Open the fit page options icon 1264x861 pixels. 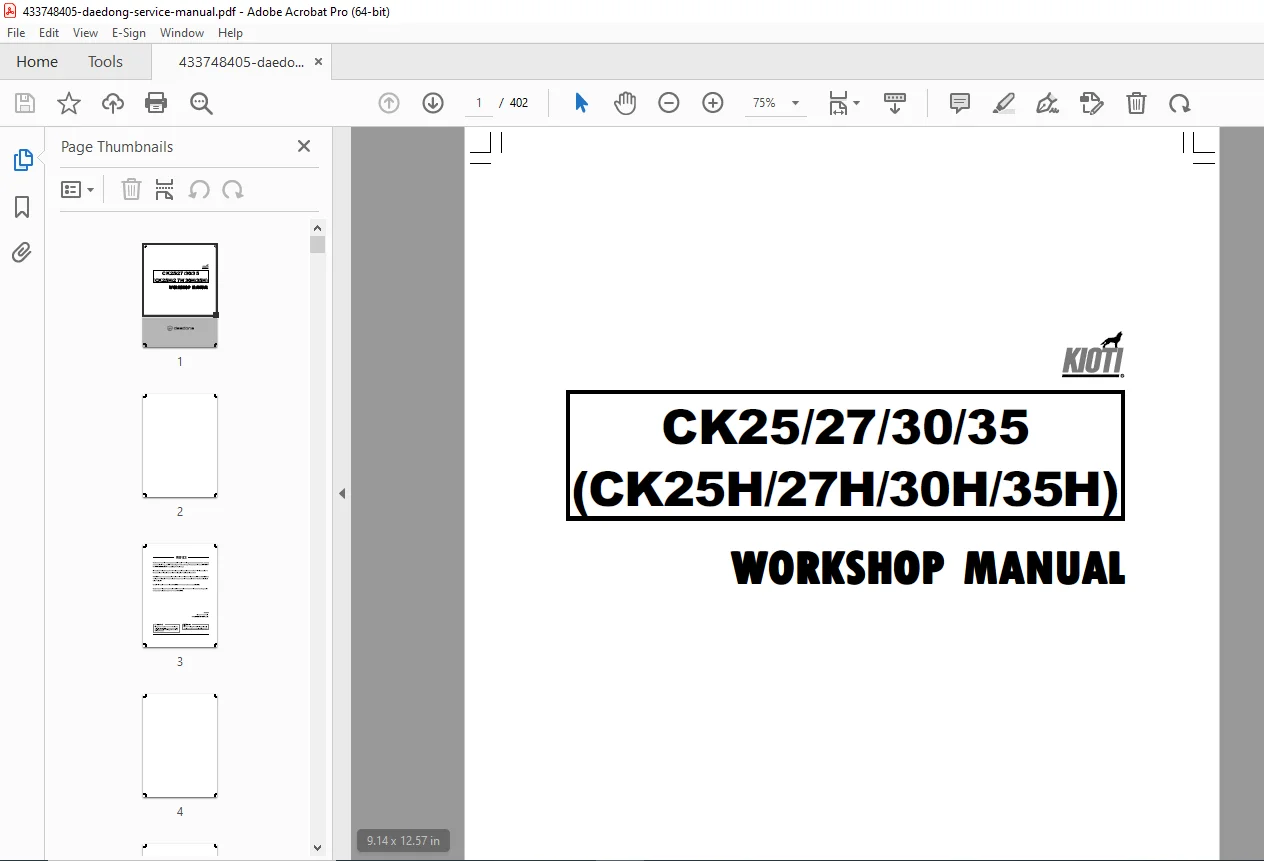coord(844,103)
